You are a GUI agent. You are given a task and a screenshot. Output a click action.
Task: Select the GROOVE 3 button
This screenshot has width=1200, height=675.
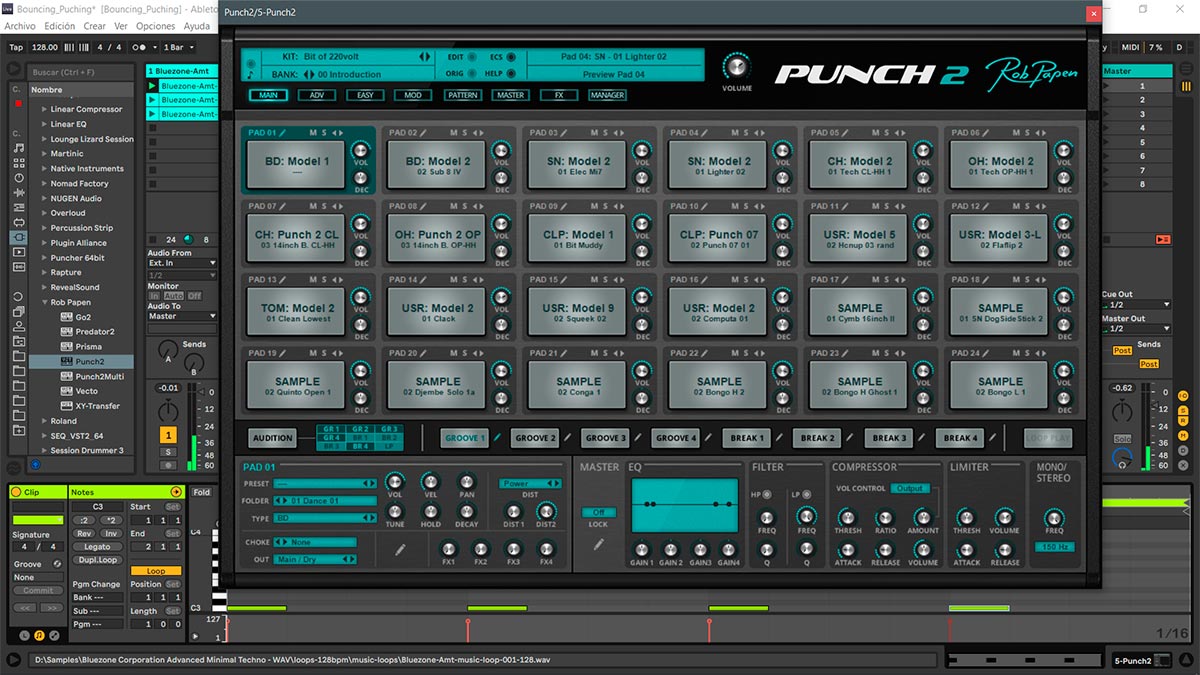[605, 438]
